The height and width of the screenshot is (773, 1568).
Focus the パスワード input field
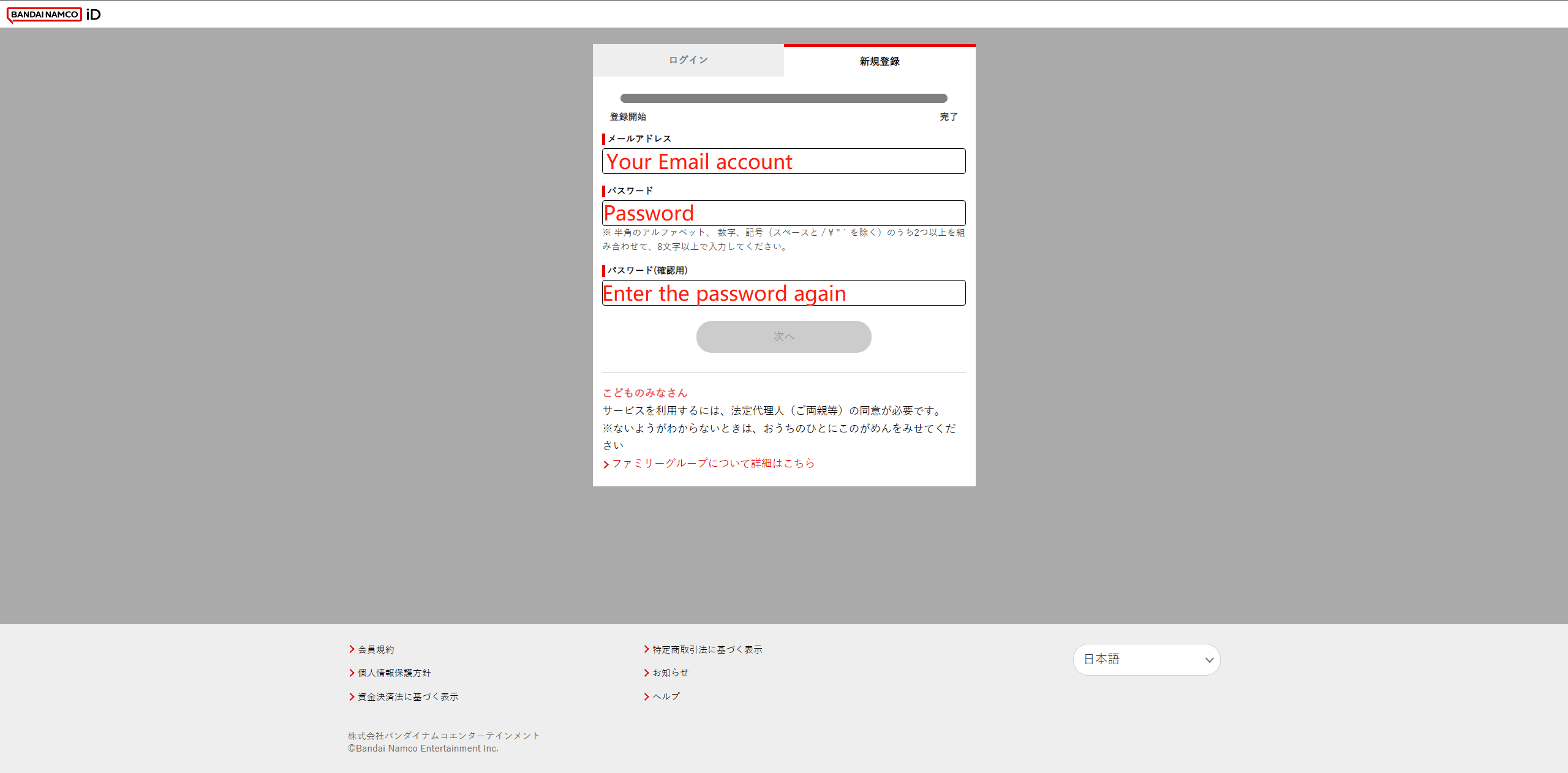[x=783, y=213]
